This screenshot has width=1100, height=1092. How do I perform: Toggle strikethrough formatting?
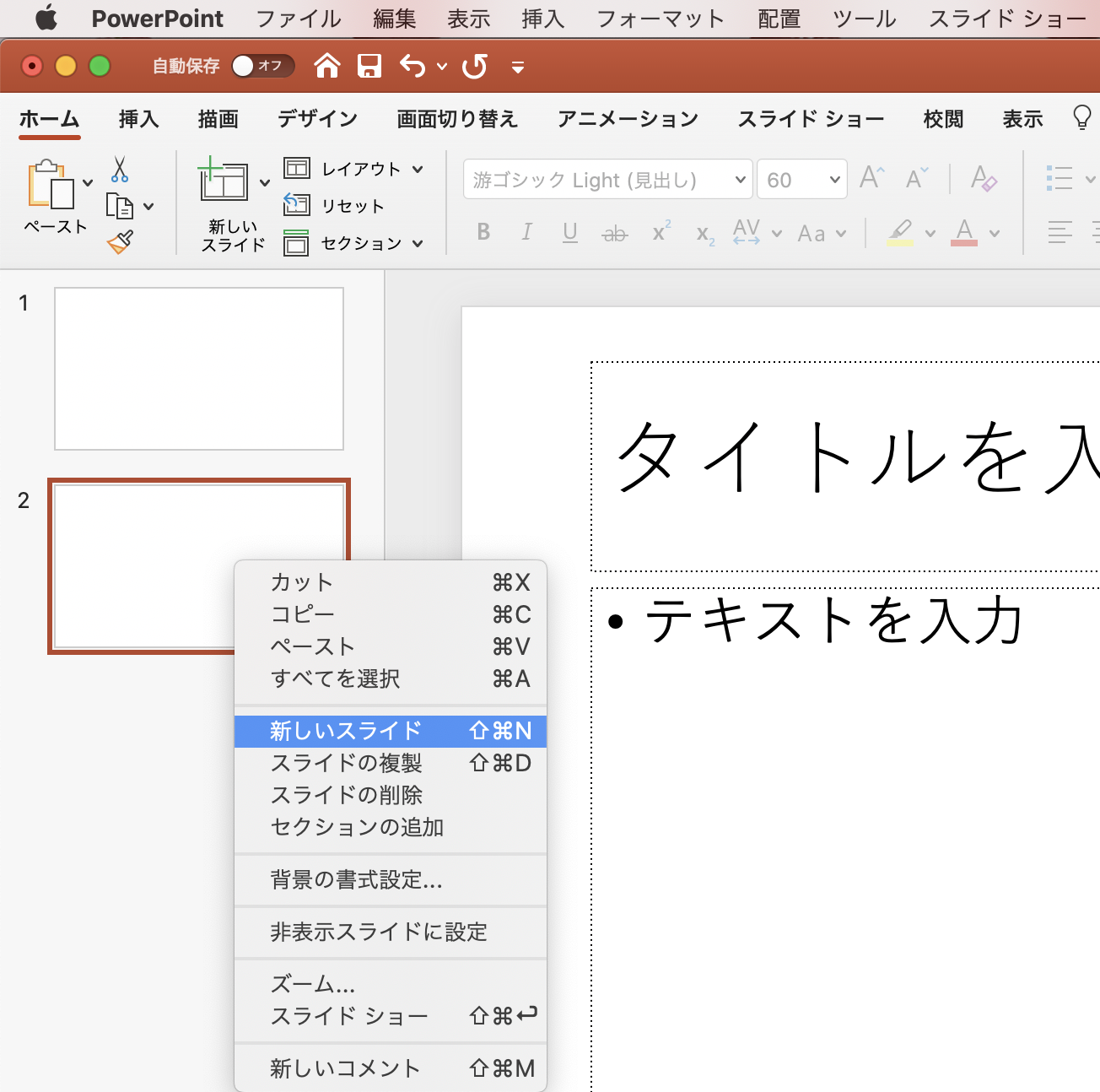615,233
